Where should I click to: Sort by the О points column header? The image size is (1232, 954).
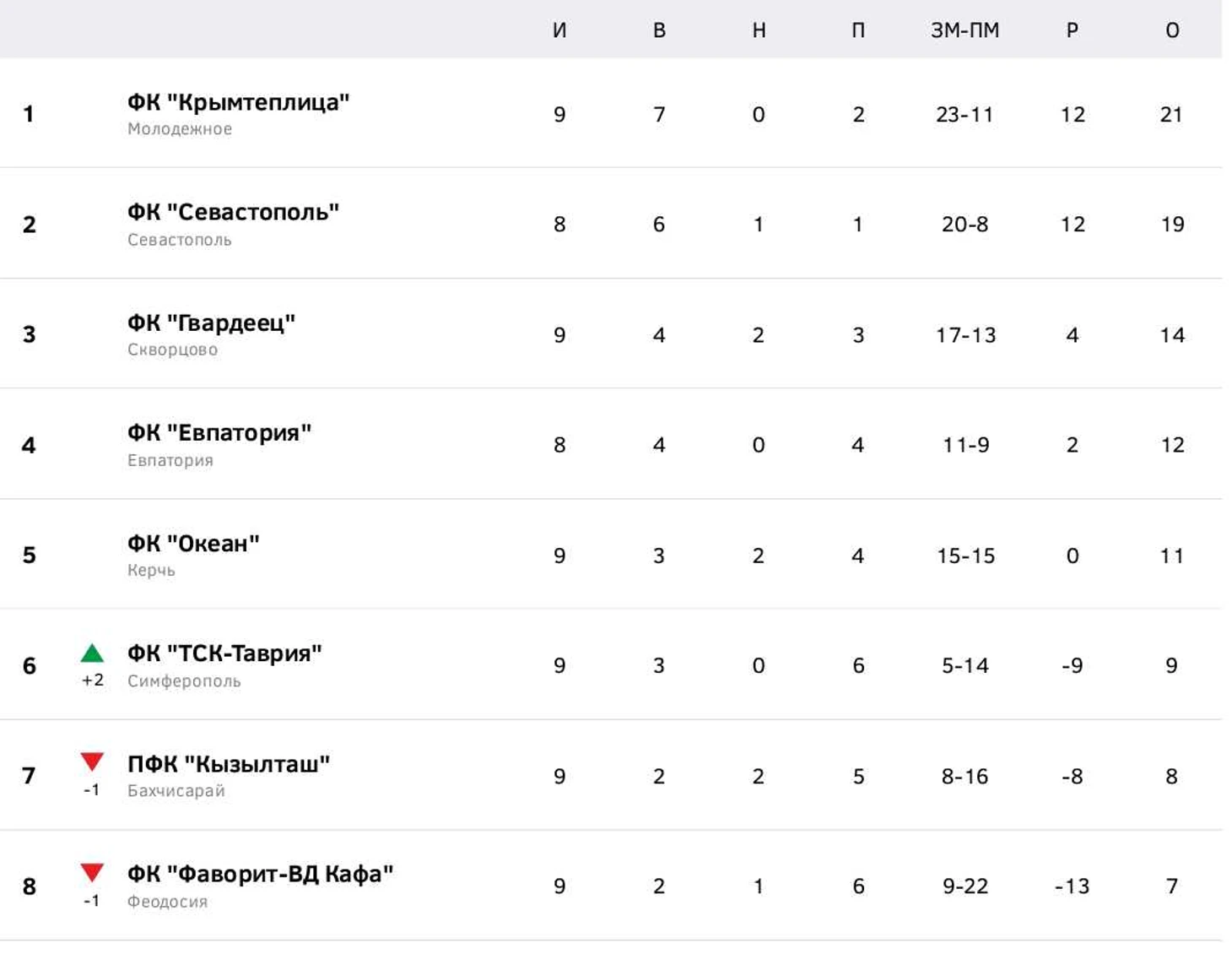pyautogui.click(x=1172, y=30)
